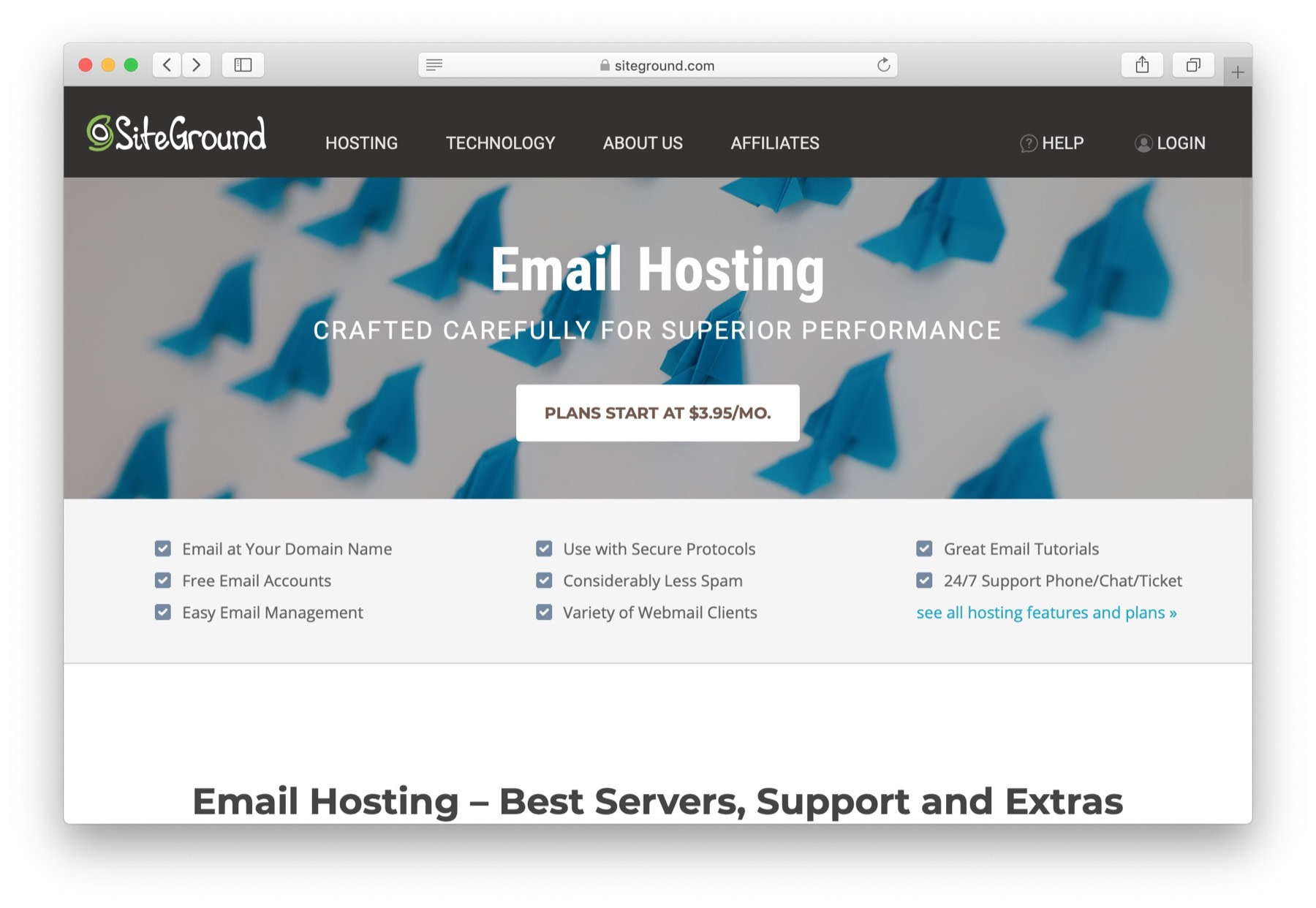Click Crafted Carefully for Superior Performance text
The height and width of the screenshot is (908, 1316).
coord(657,330)
